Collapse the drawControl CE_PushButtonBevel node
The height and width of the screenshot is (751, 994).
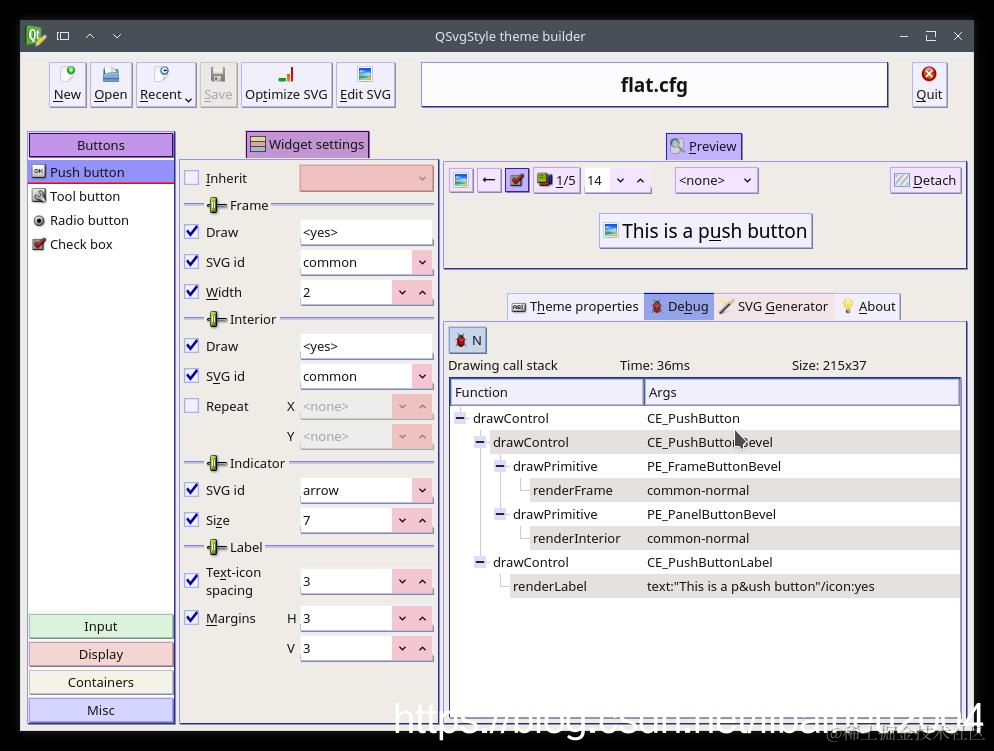point(480,442)
